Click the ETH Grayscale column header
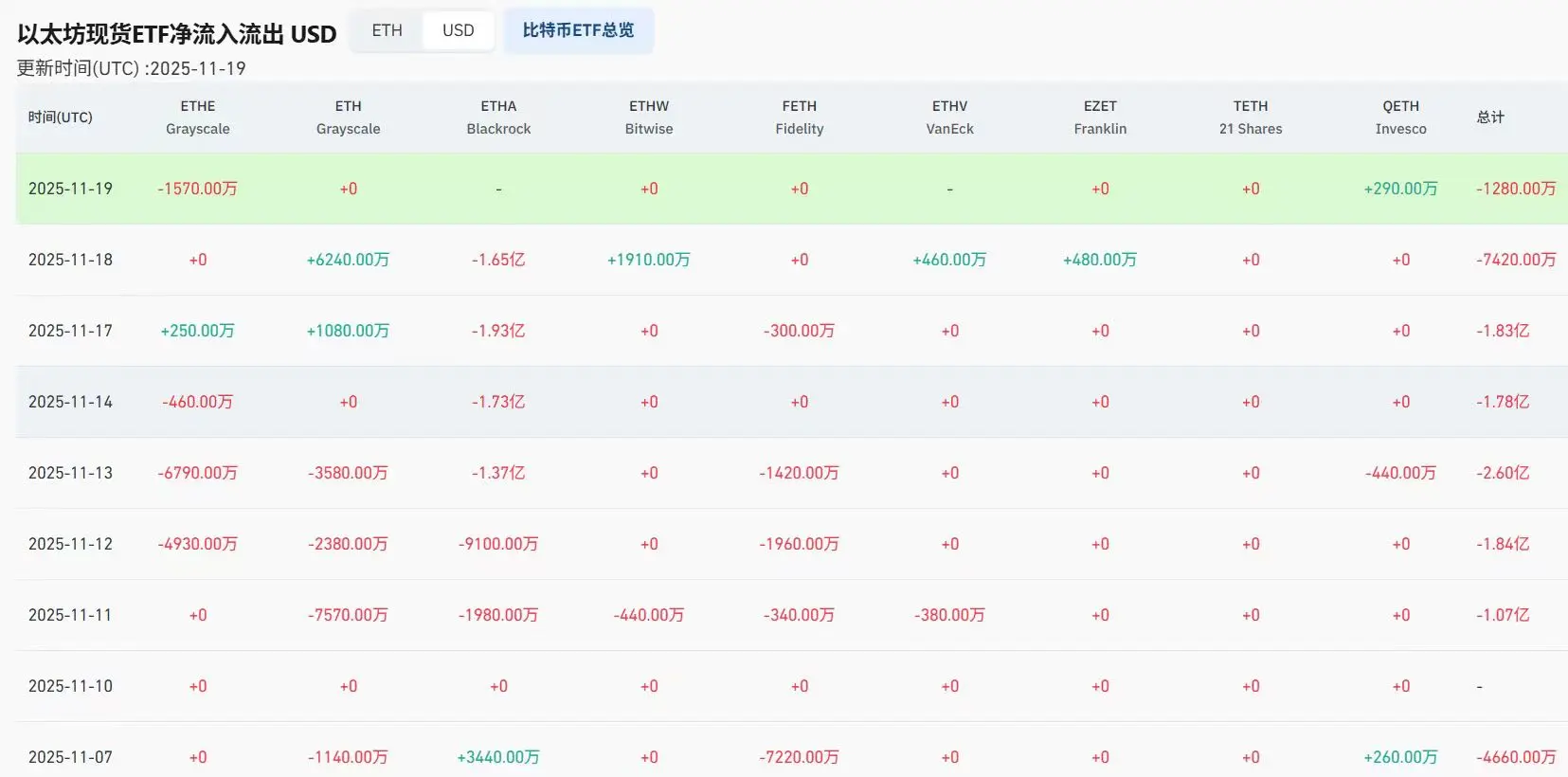Screen dimensions: 1568x777 click(349, 117)
